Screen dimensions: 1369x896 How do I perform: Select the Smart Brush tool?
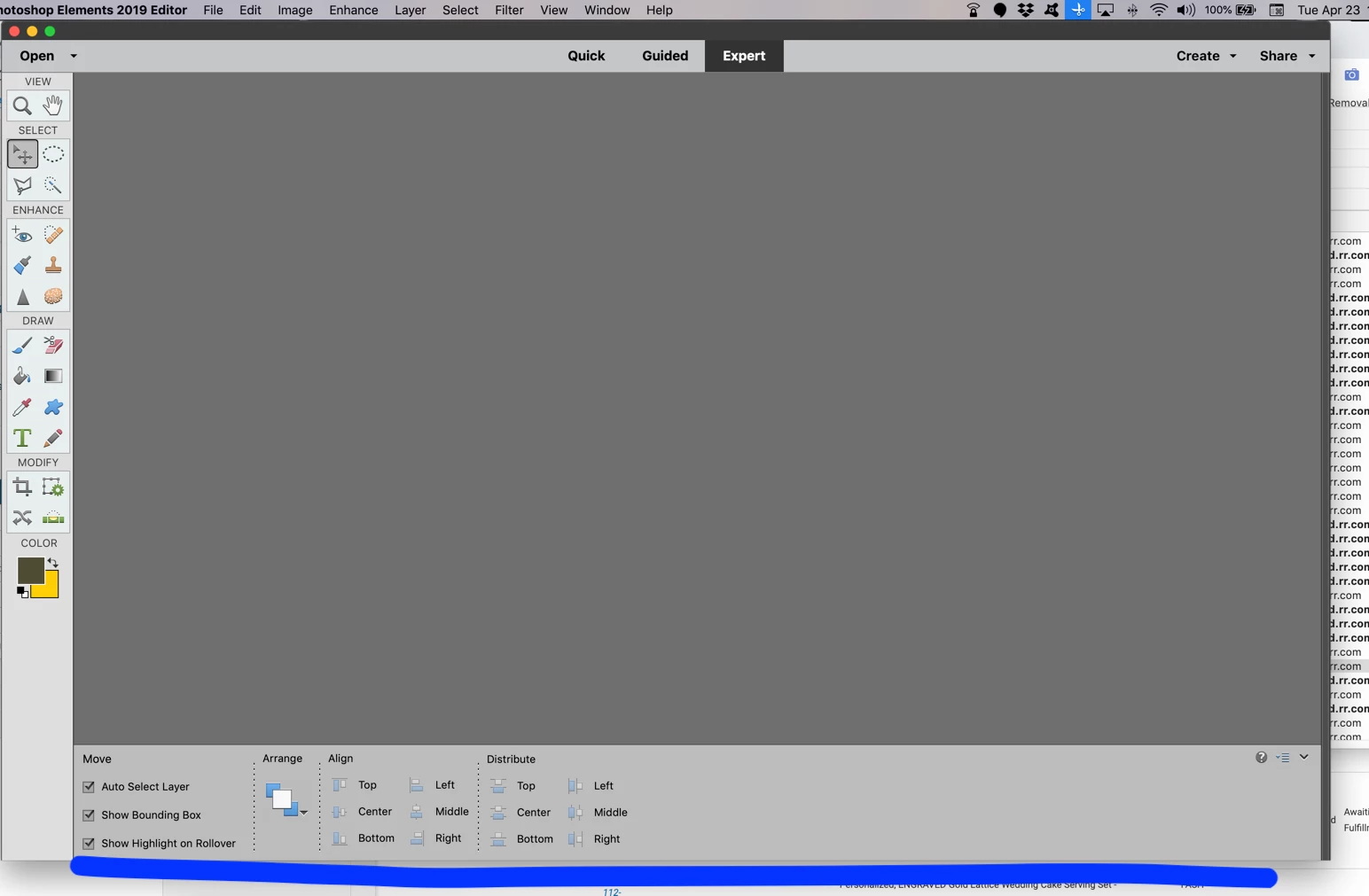coord(22,265)
